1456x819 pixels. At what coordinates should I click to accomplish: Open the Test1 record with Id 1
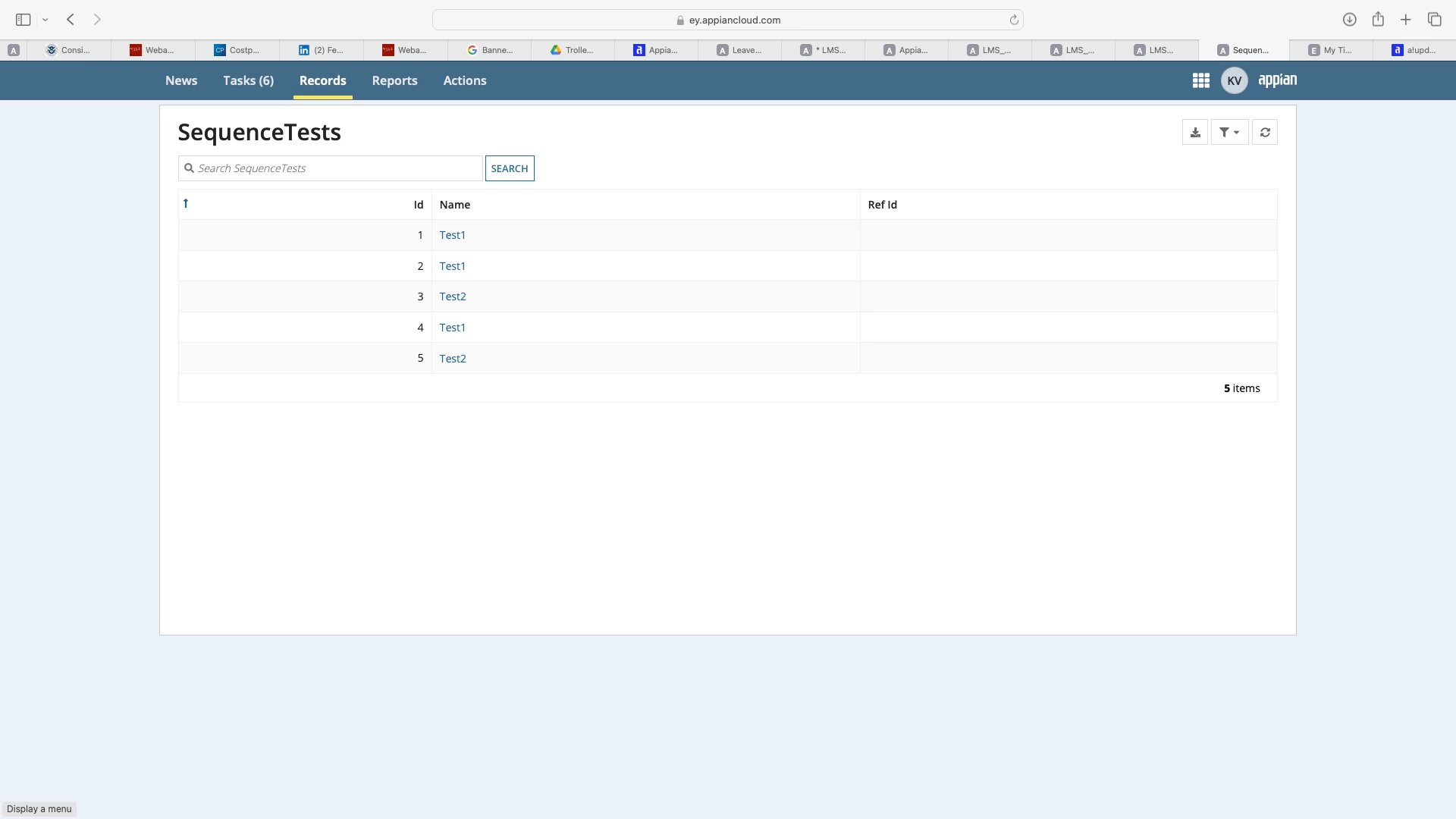point(452,235)
